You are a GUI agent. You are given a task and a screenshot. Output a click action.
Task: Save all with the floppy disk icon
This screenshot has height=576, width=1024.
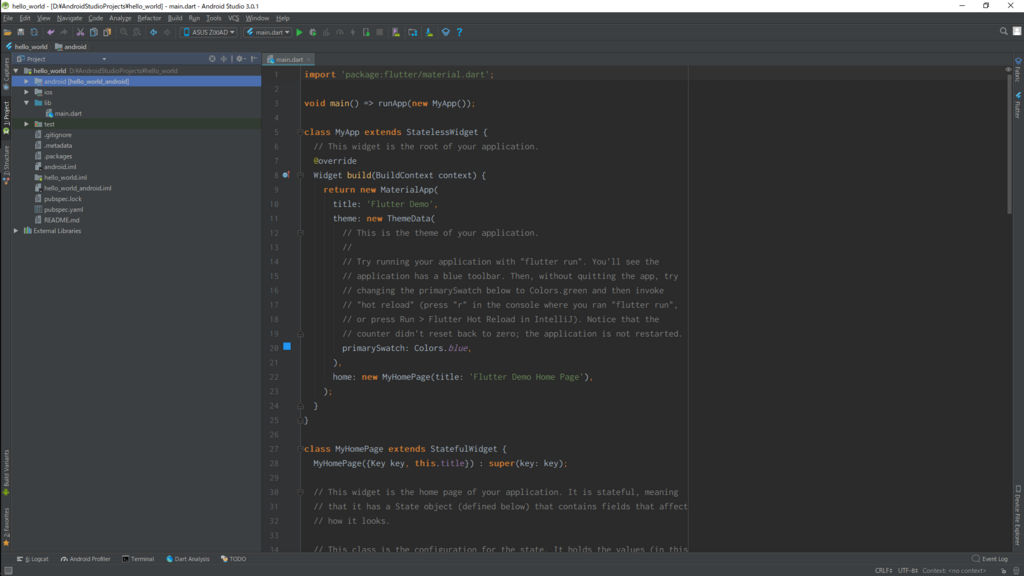click(x=21, y=32)
